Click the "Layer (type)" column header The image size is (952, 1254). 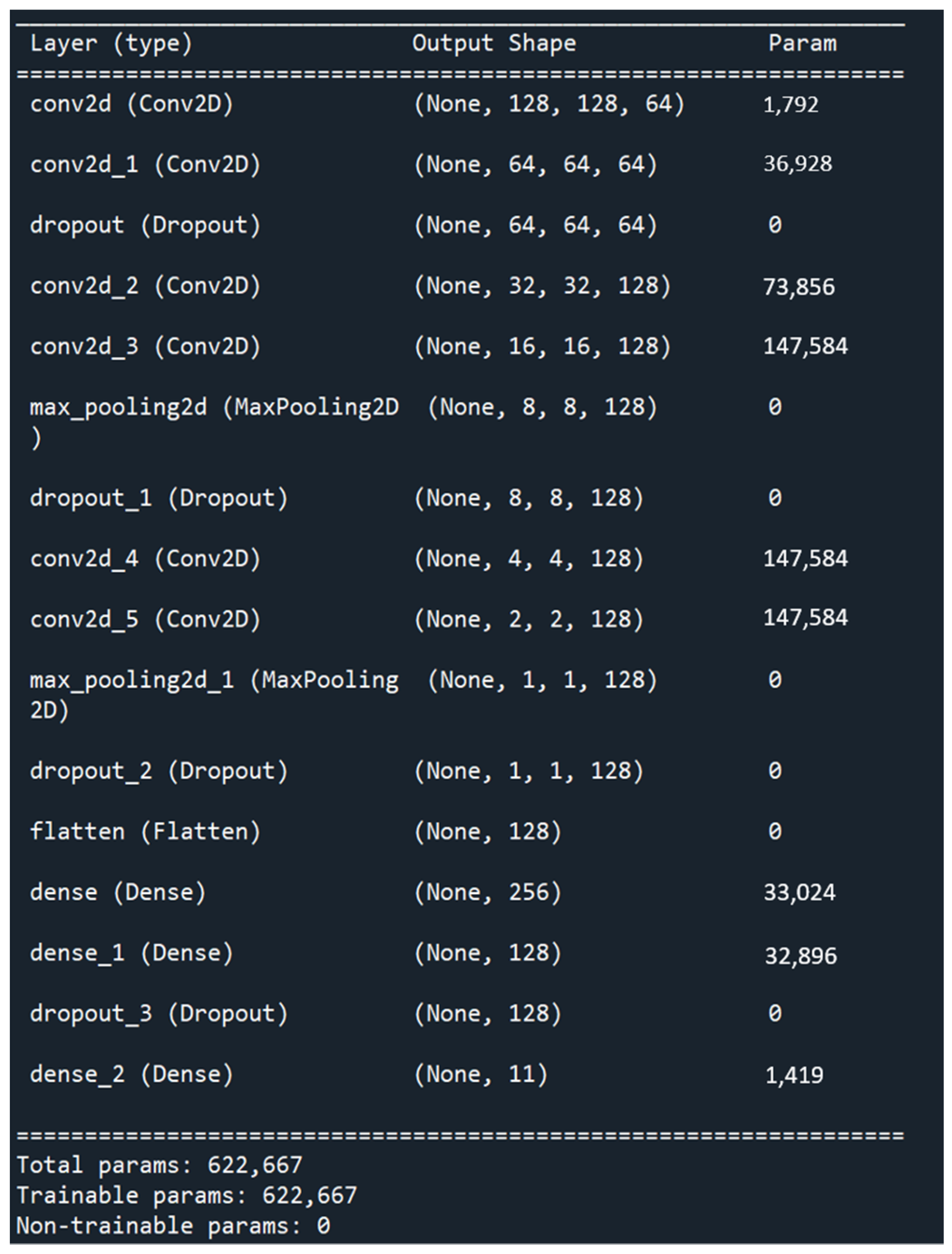[x=111, y=44]
